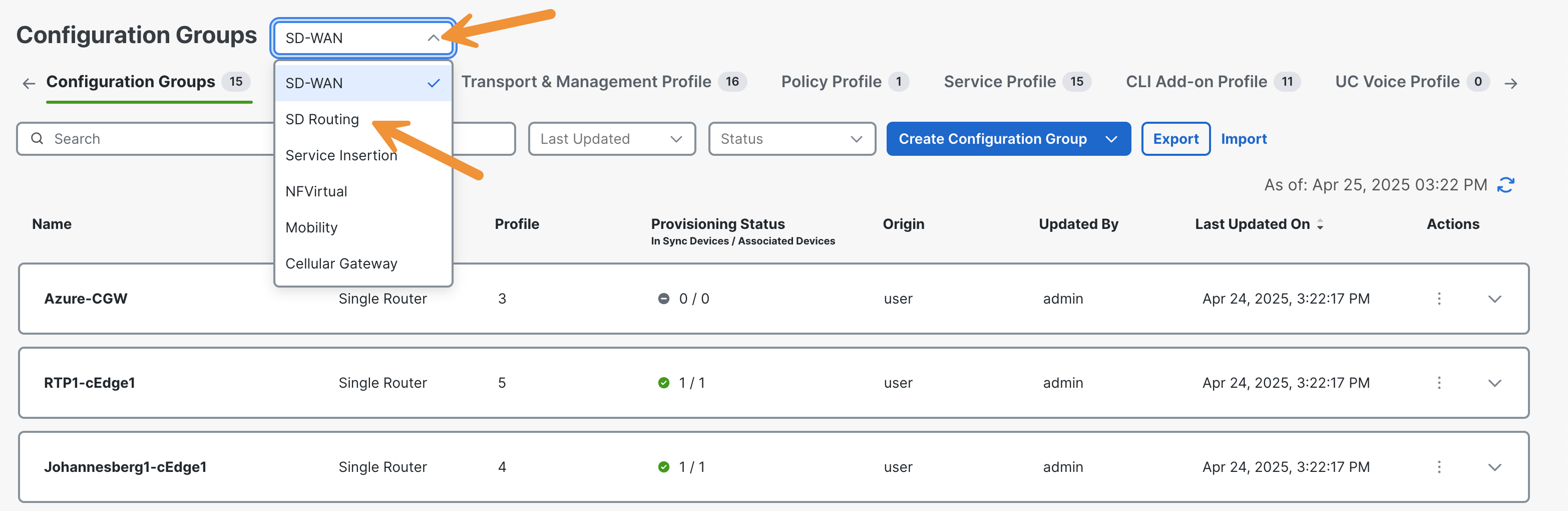Open actions menu for Johannesberg1-cEdge1 row
Viewport: 1568px width, 511px height.
pyautogui.click(x=1439, y=466)
